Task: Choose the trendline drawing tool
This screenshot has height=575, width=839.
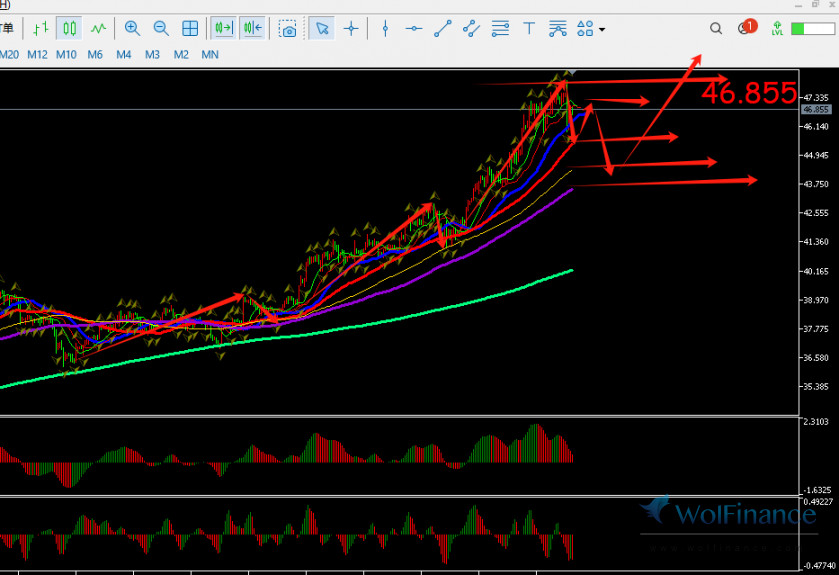Action: pyautogui.click(x=443, y=29)
